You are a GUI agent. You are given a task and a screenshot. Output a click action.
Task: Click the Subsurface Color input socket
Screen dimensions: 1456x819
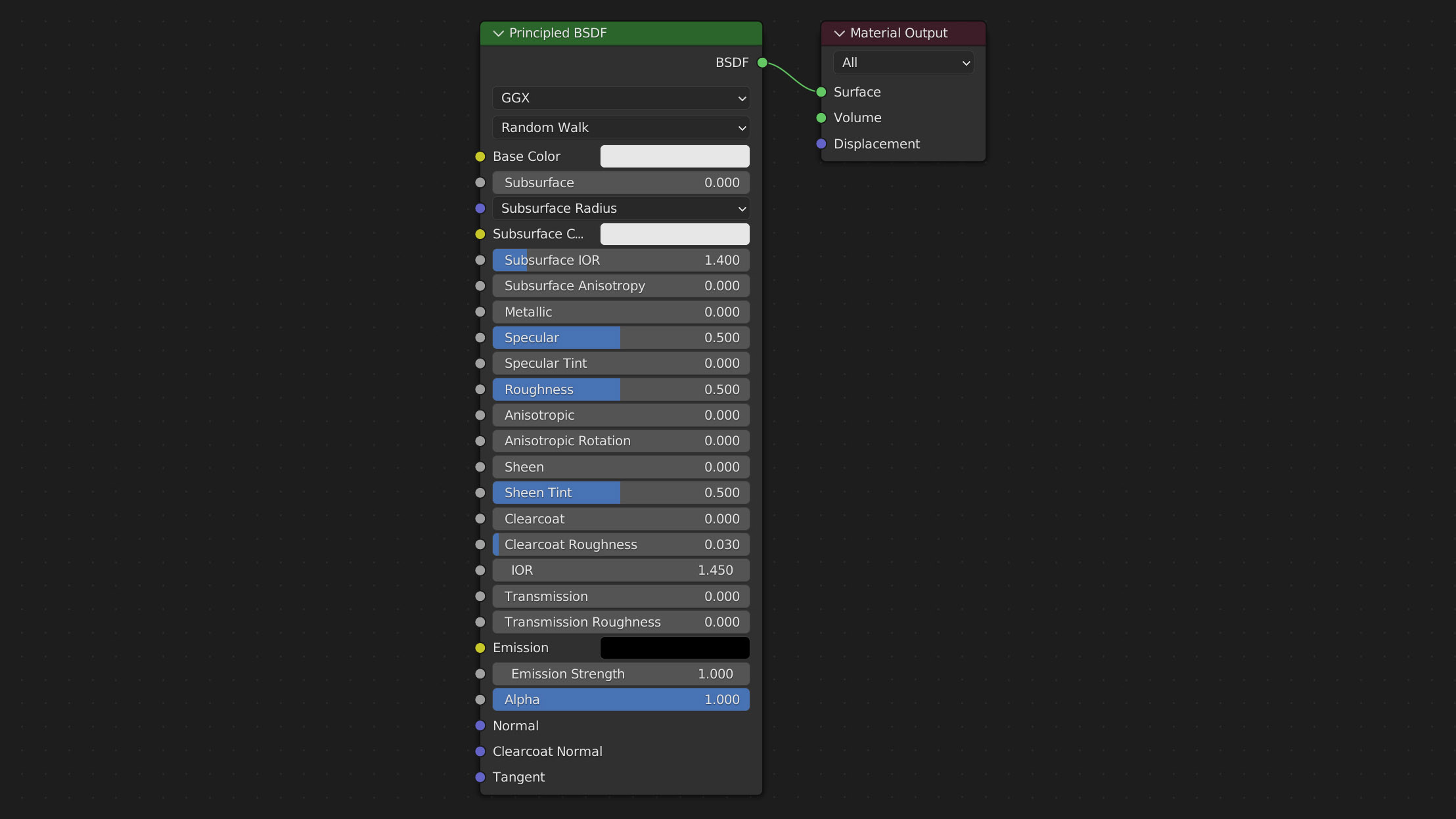[480, 234]
